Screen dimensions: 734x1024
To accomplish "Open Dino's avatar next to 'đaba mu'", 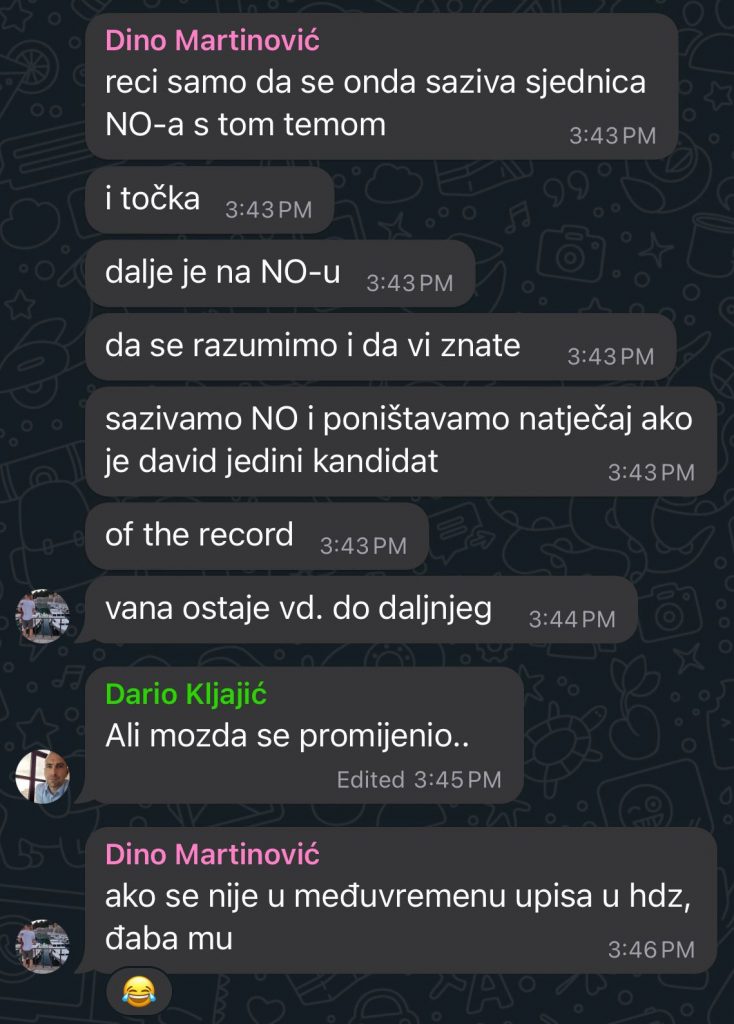I will click(x=42, y=947).
